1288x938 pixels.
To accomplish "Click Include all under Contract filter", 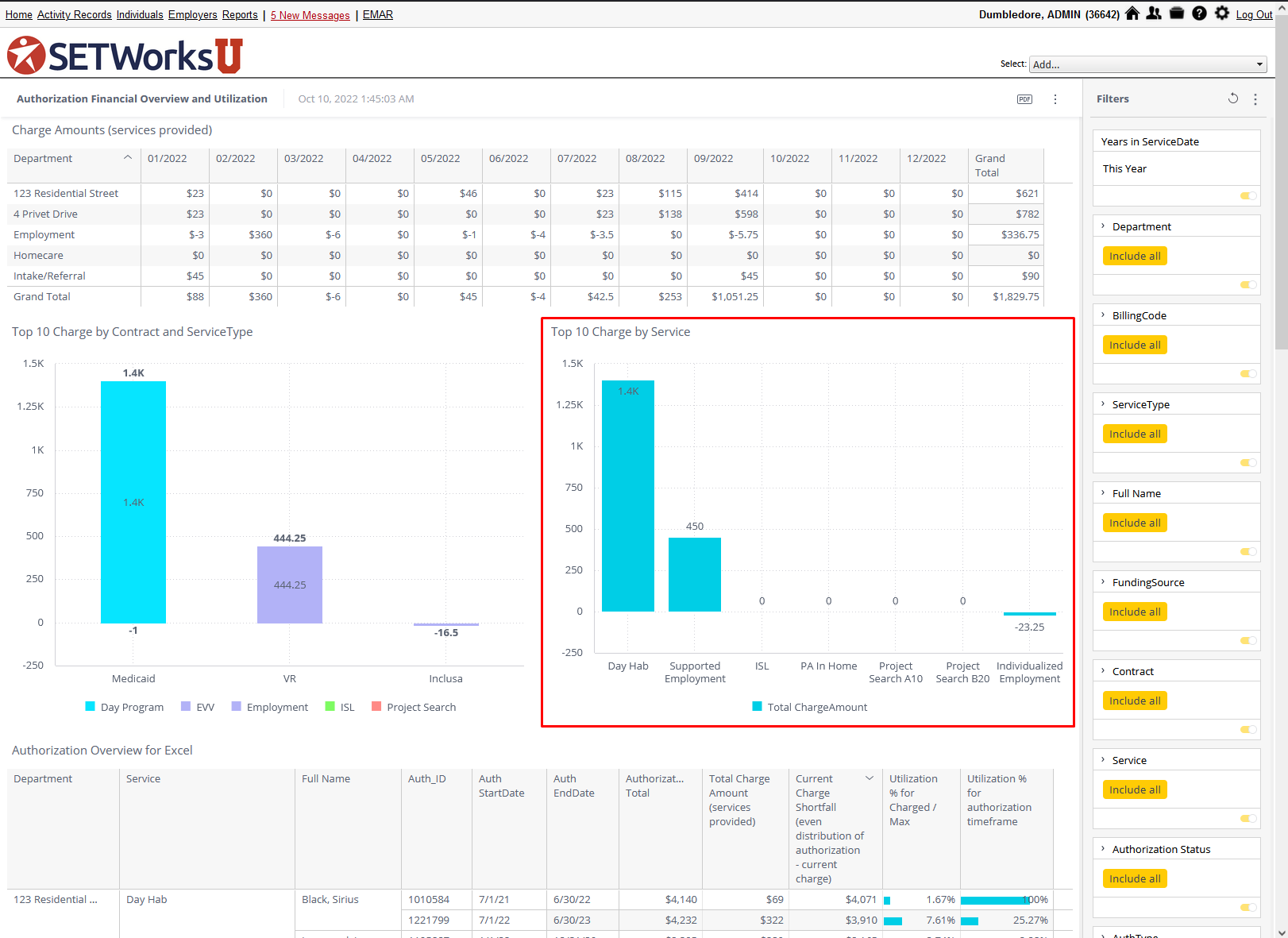I will tap(1135, 701).
